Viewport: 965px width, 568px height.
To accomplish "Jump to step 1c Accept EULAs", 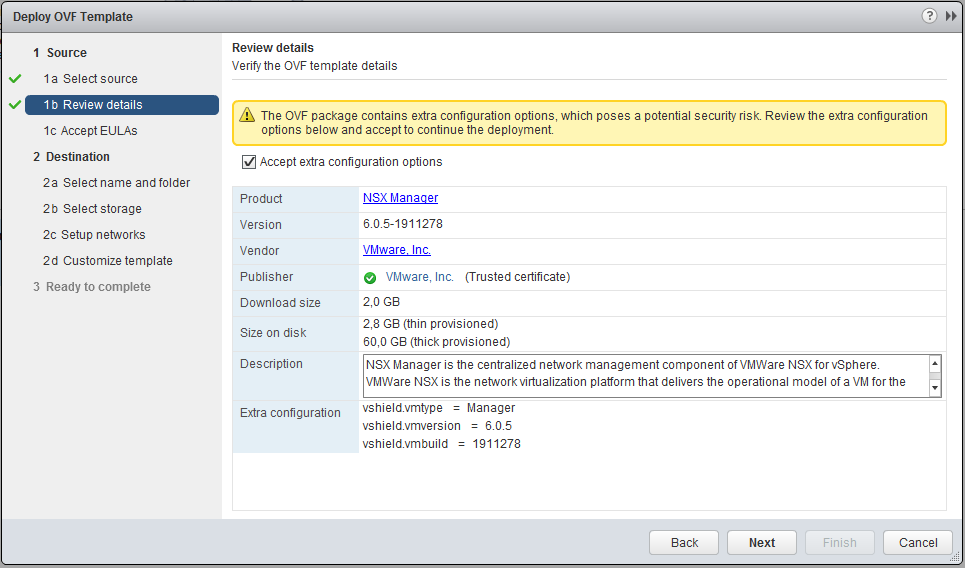I will point(90,131).
